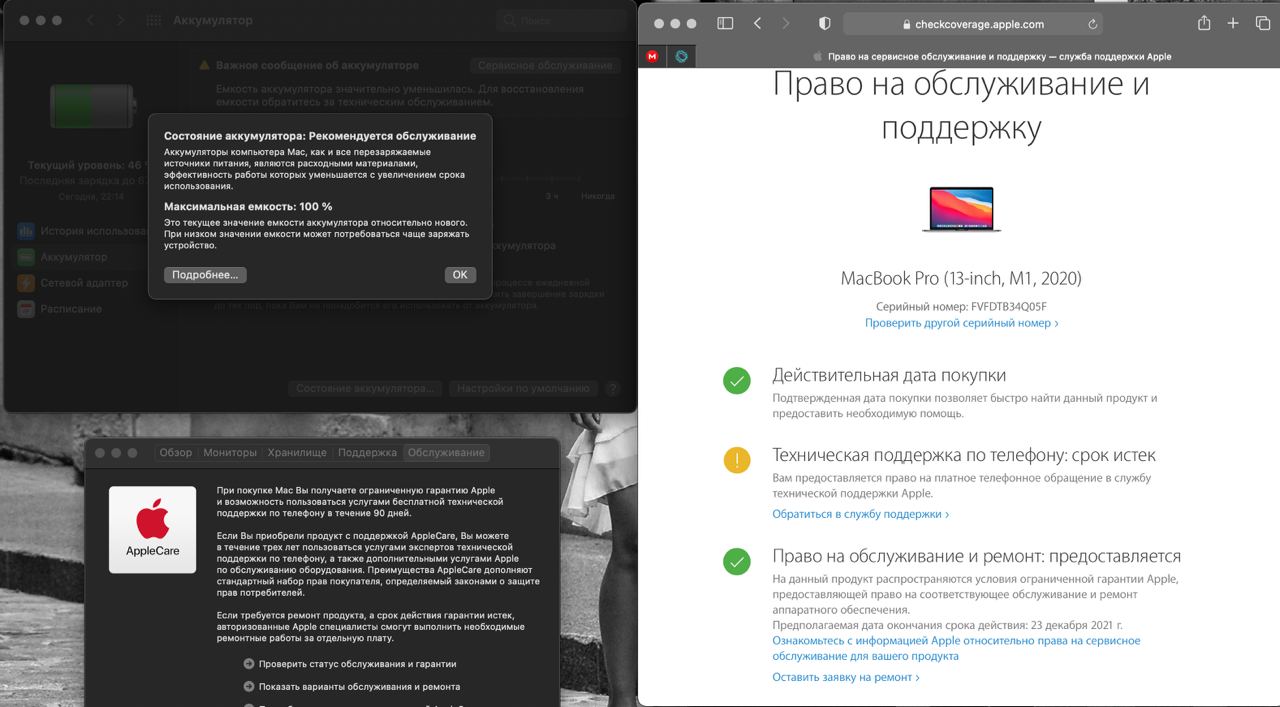
Task: Select the teal circle pinned tab
Action: pos(682,57)
